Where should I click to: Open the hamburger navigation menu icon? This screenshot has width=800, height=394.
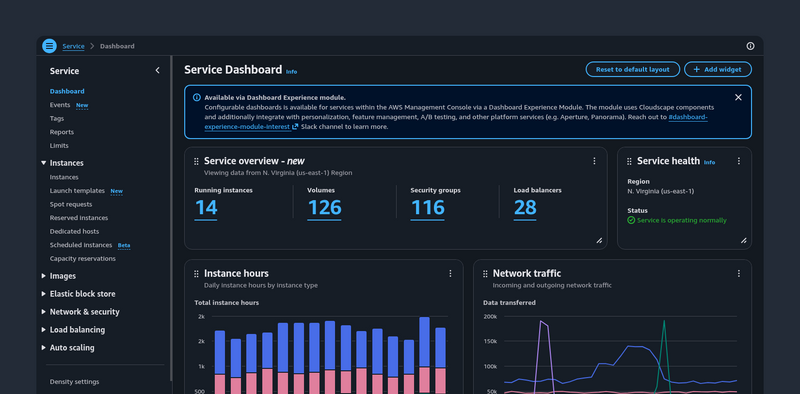[x=49, y=46]
